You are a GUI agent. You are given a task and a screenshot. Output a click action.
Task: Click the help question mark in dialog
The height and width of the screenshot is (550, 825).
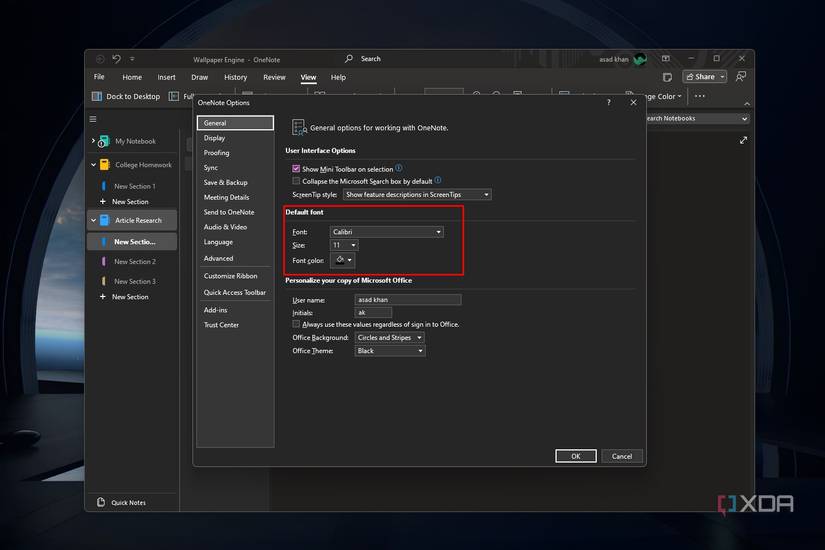pyautogui.click(x=609, y=102)
